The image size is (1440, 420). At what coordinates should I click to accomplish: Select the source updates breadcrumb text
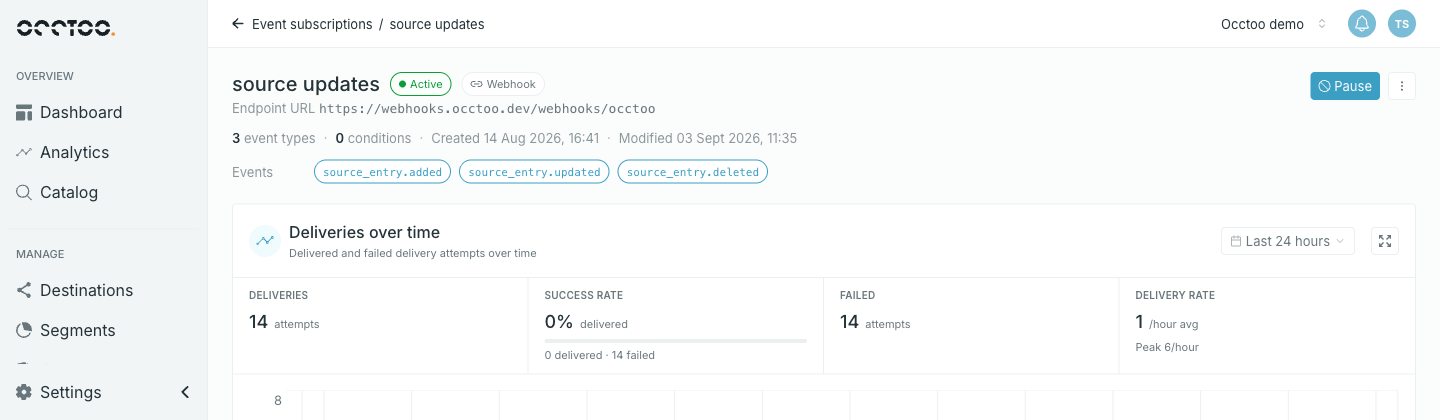[x=437, y=24]
